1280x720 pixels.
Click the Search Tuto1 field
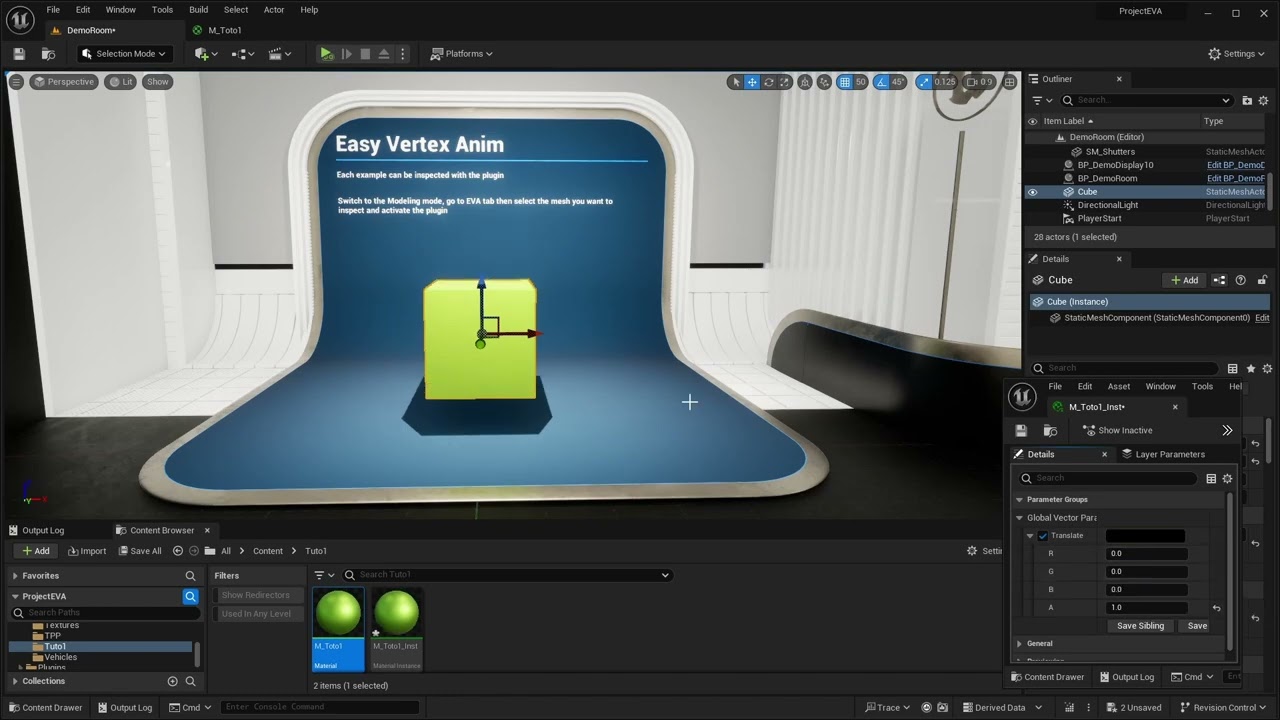point(506,575)
